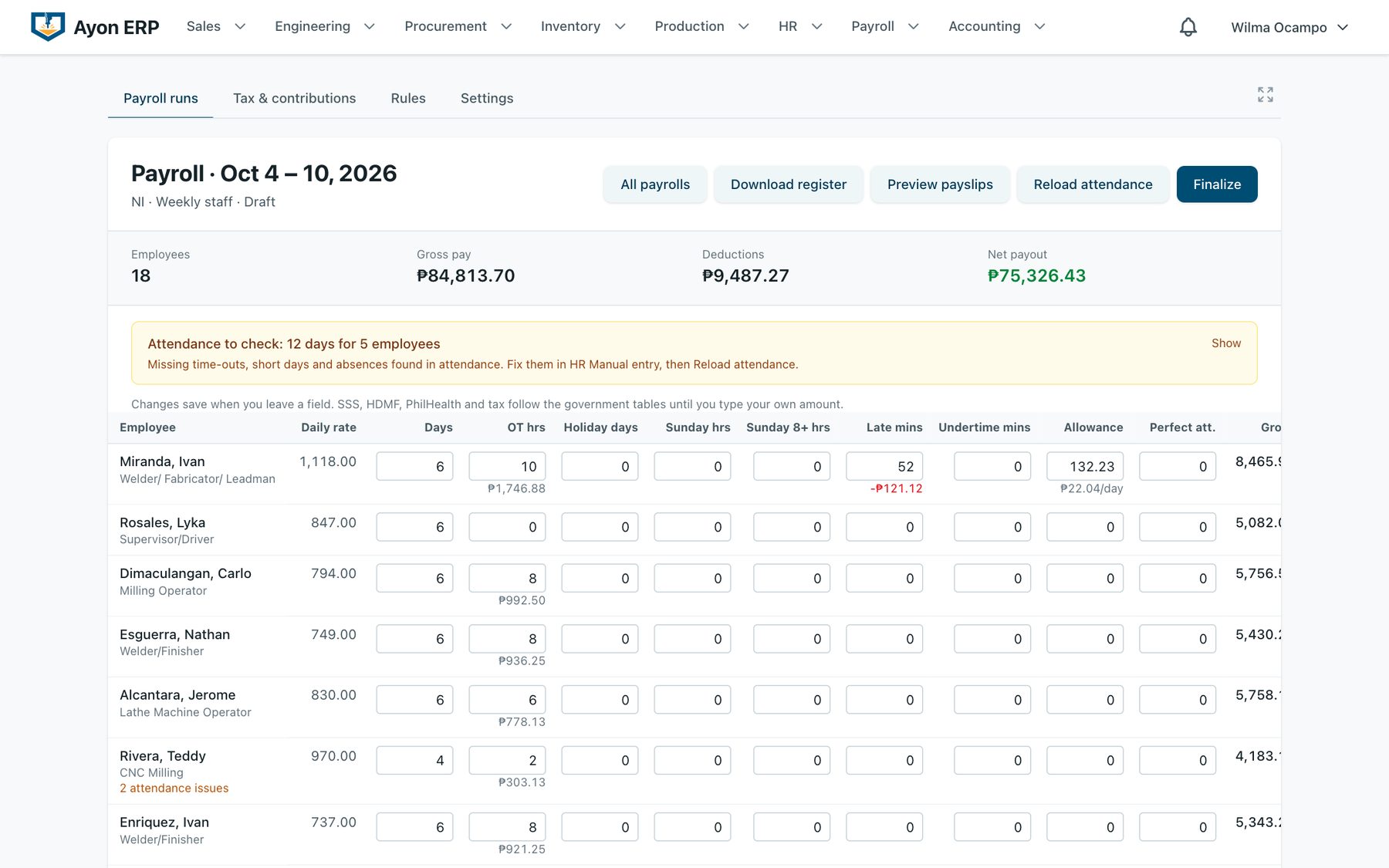This screenshot has height=868, width=1389.
Task: Expand the Inventory menu
Action: (x=583, y=26)
